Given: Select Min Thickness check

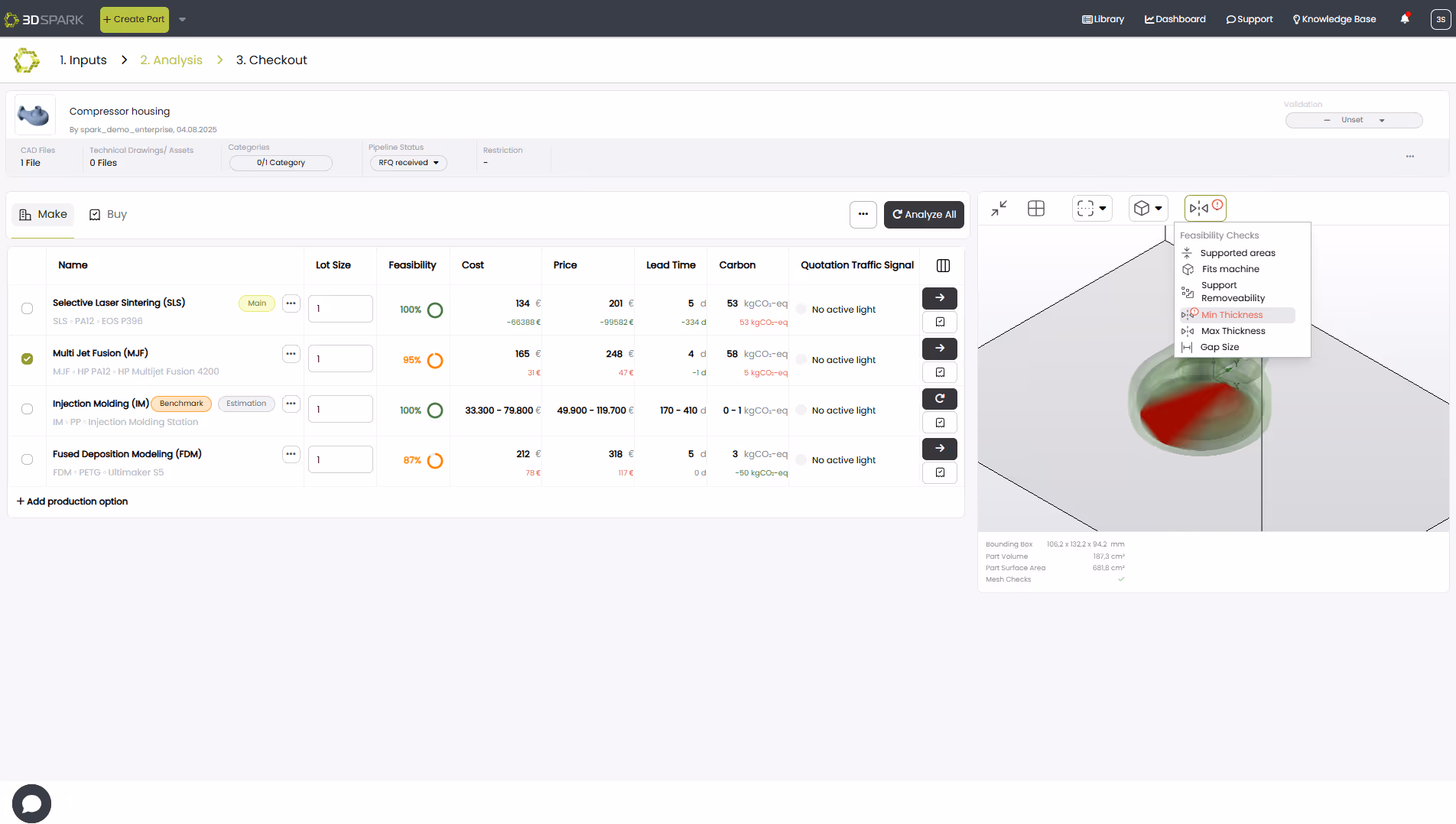Looking at the screenshot, I should click(1237, 315).
